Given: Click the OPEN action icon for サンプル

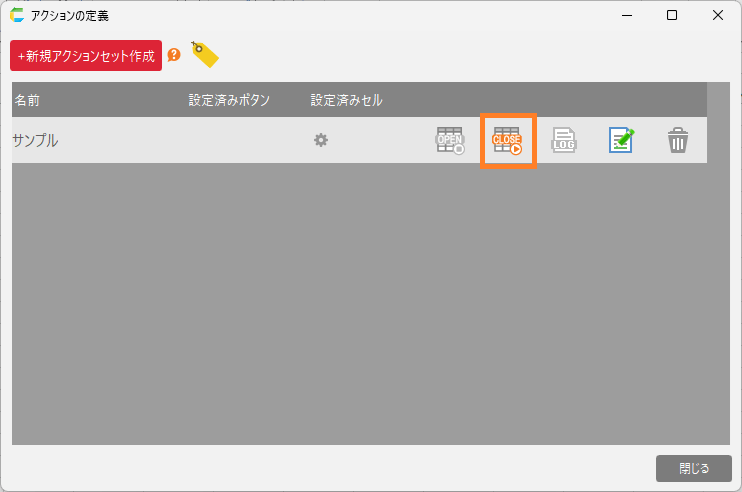Looking at the screenshot, I should click(450, 141).
